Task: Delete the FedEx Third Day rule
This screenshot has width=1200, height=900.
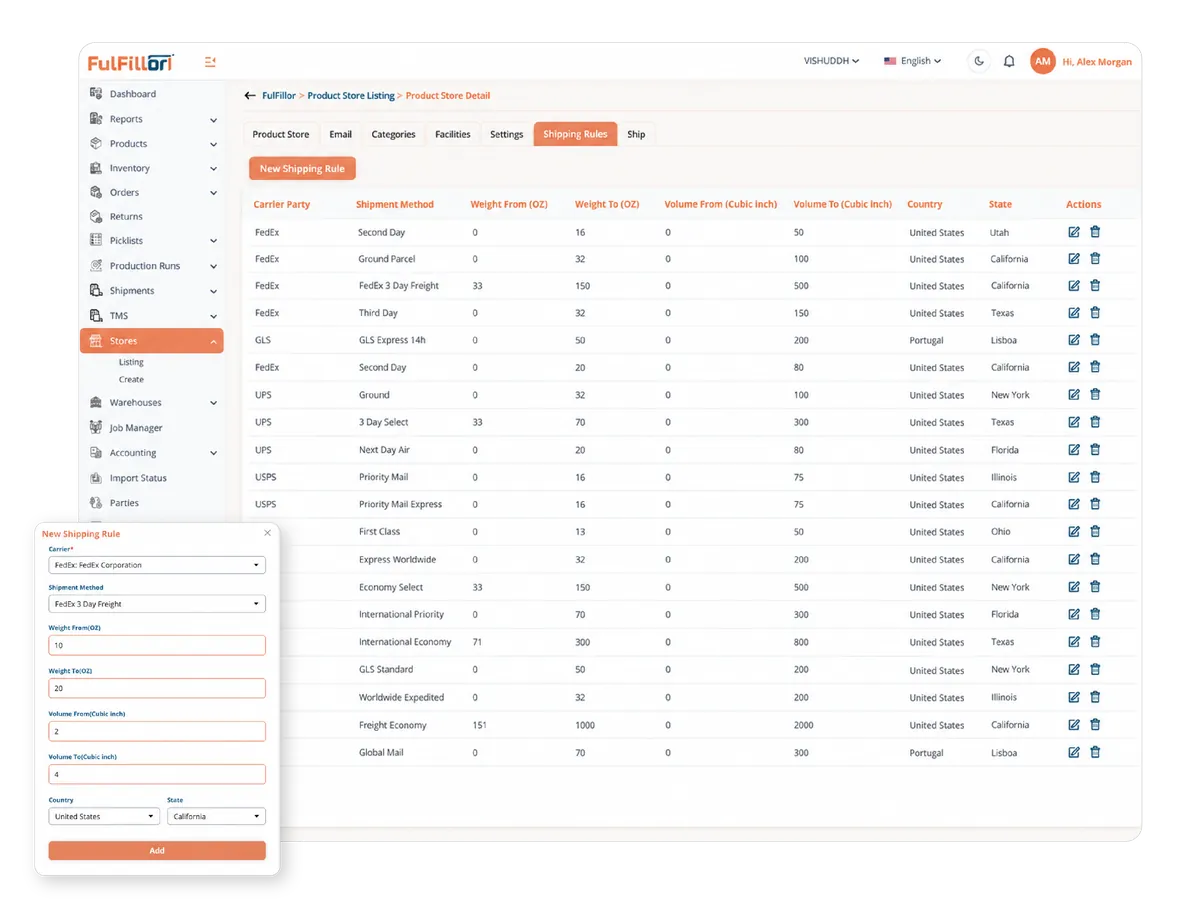Action: (x=1095, y=313)
